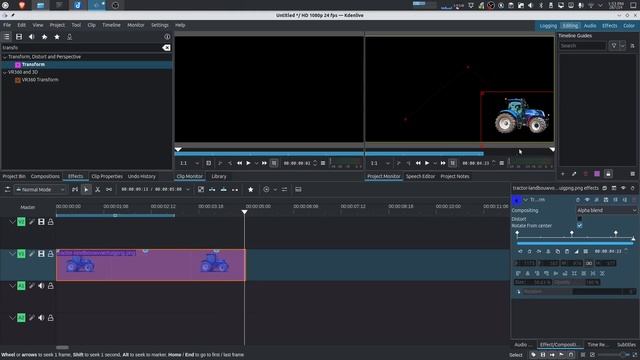Viewport: 640px width, 360px height.
Task: Click the Size slider in Transform effect
Action: pos(532,282)
